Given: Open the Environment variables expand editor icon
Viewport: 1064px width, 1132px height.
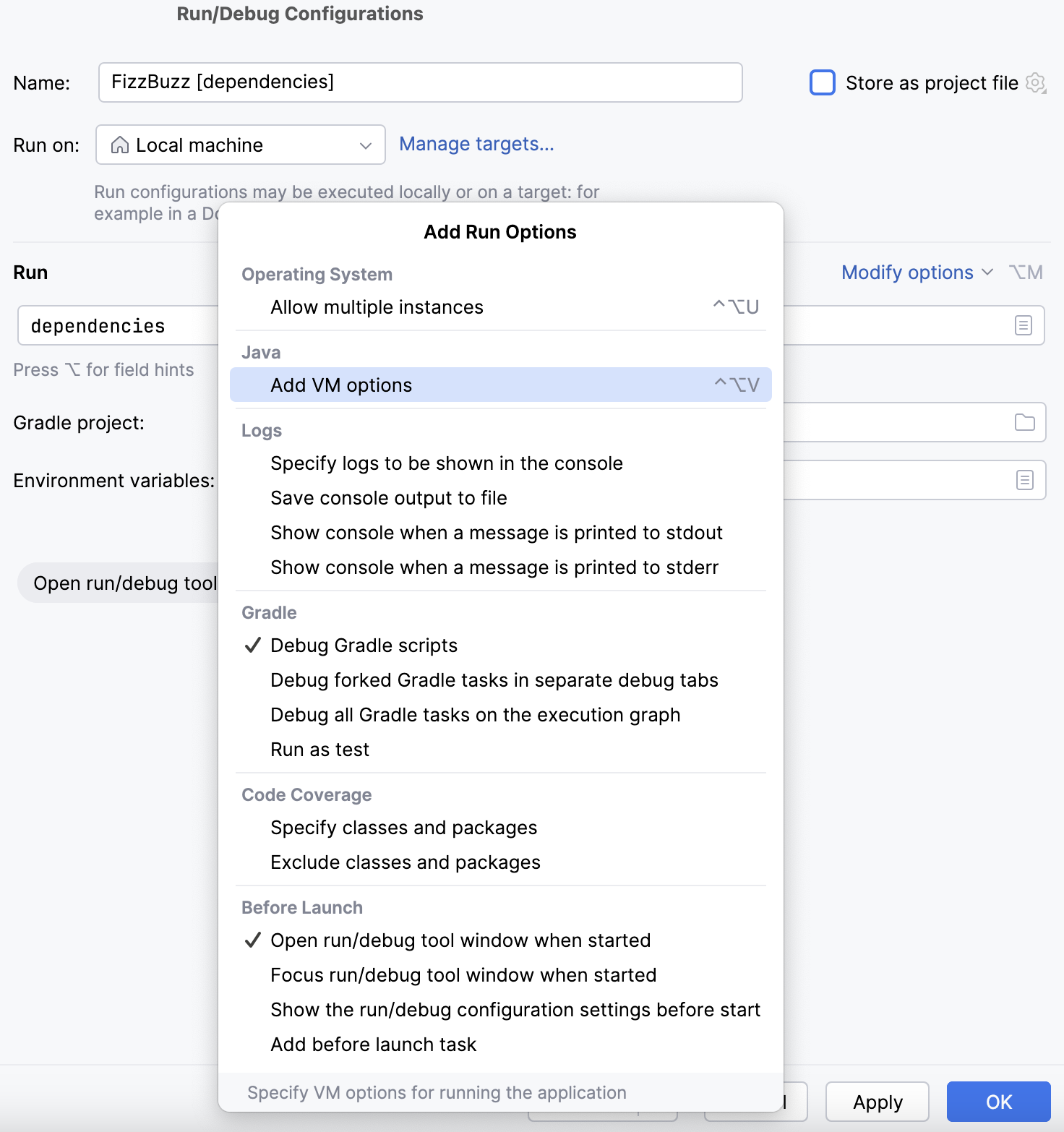Looking at the screenshot, I should (x=1024, y=480).
